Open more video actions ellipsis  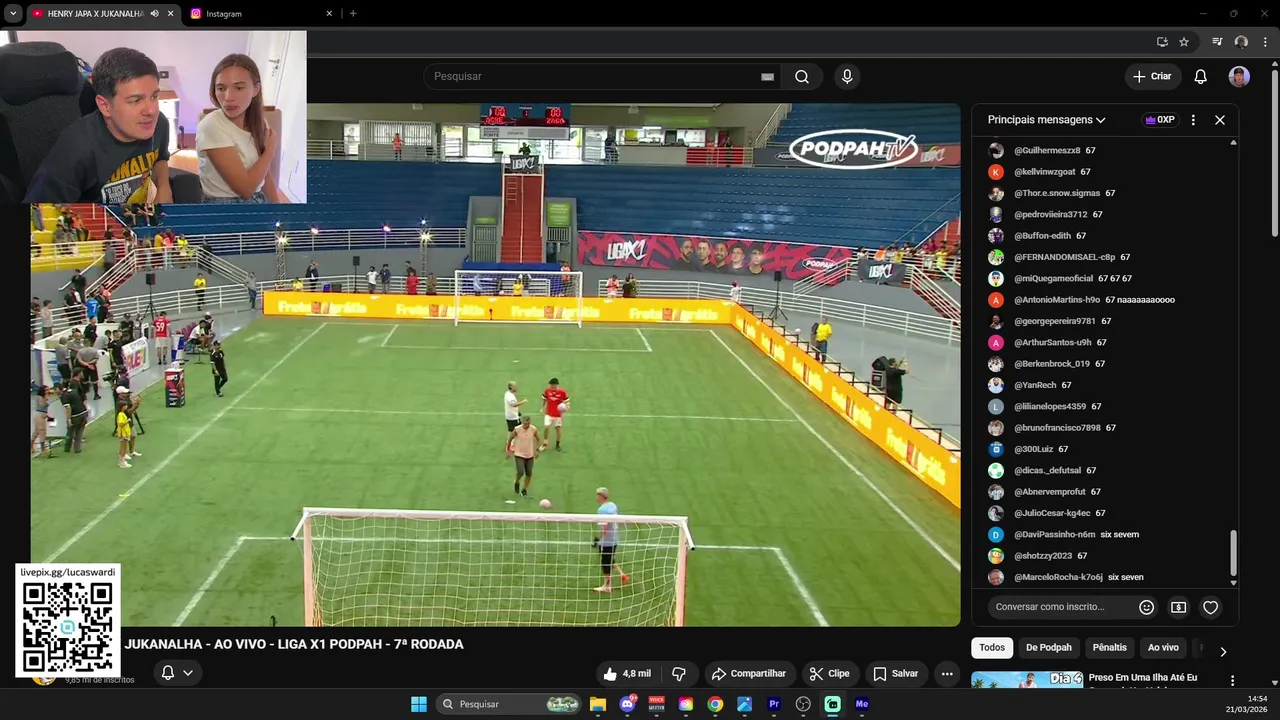[x=947, y=674]
